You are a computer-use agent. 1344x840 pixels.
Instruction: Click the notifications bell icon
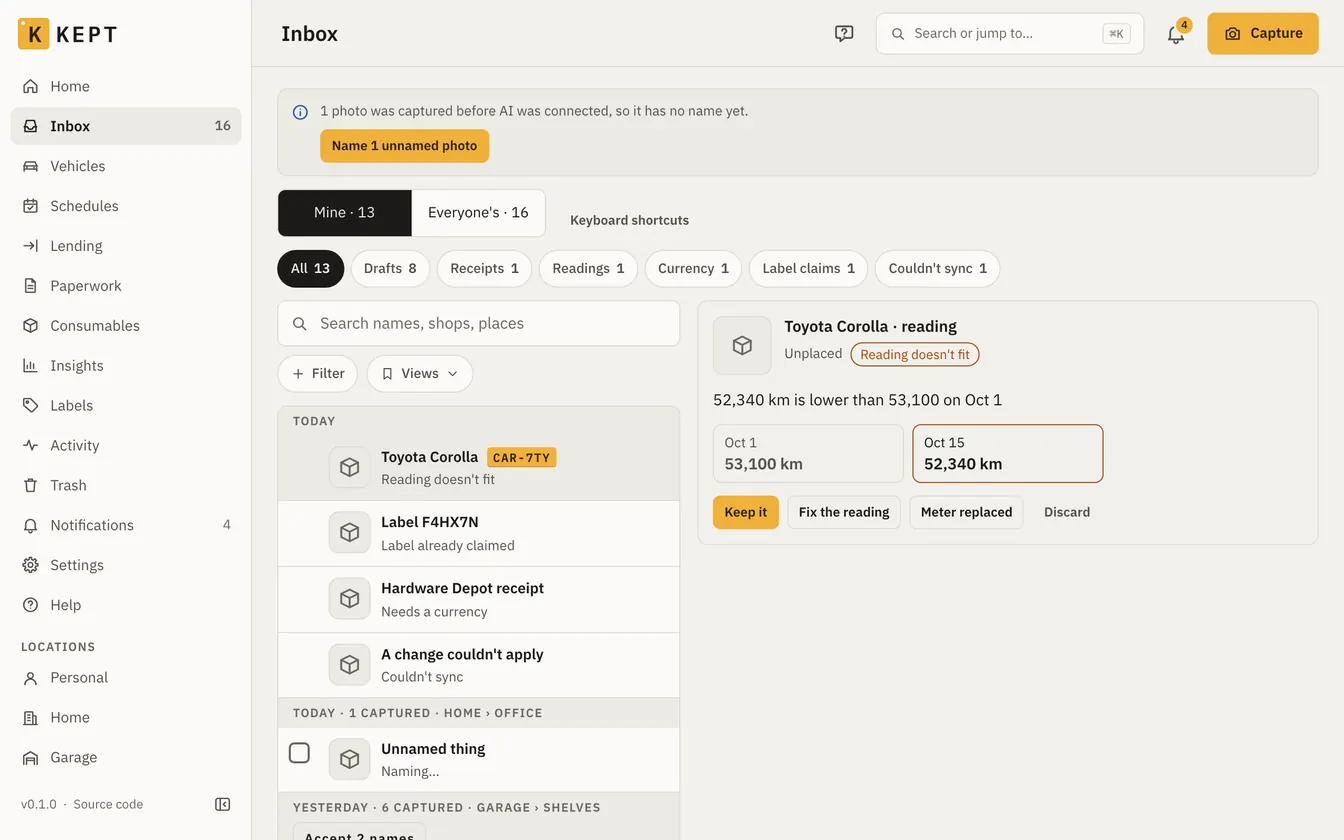tap(1176, 33)
